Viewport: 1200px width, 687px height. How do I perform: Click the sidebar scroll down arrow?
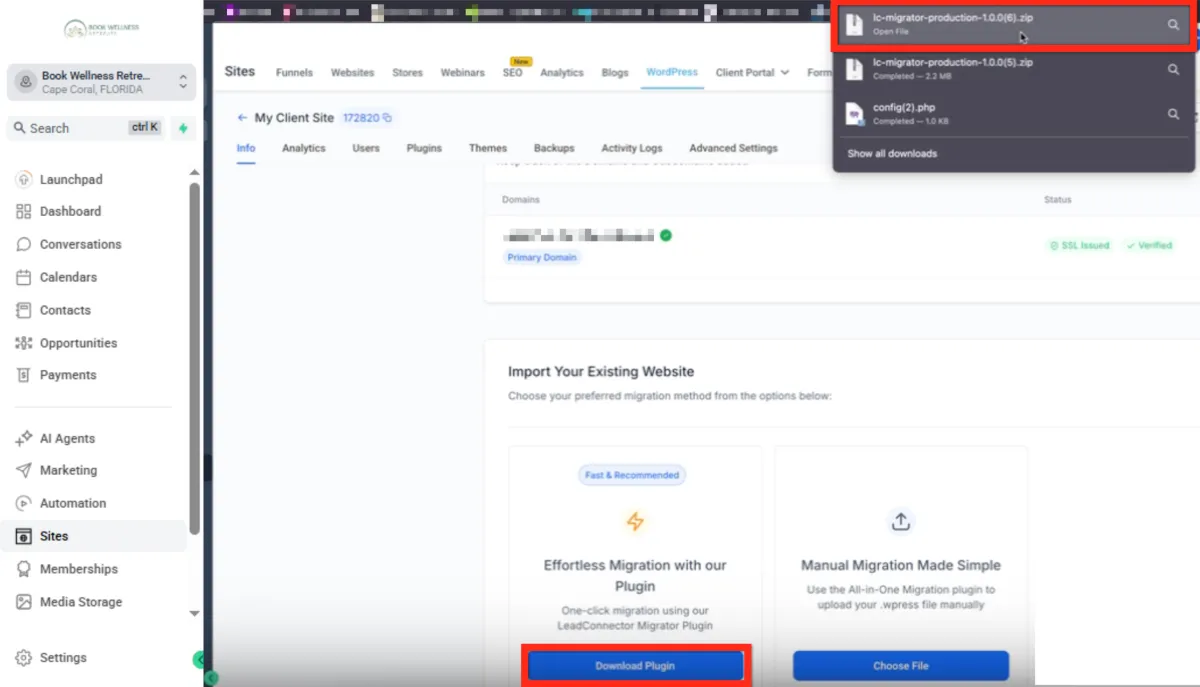(194, 614)
